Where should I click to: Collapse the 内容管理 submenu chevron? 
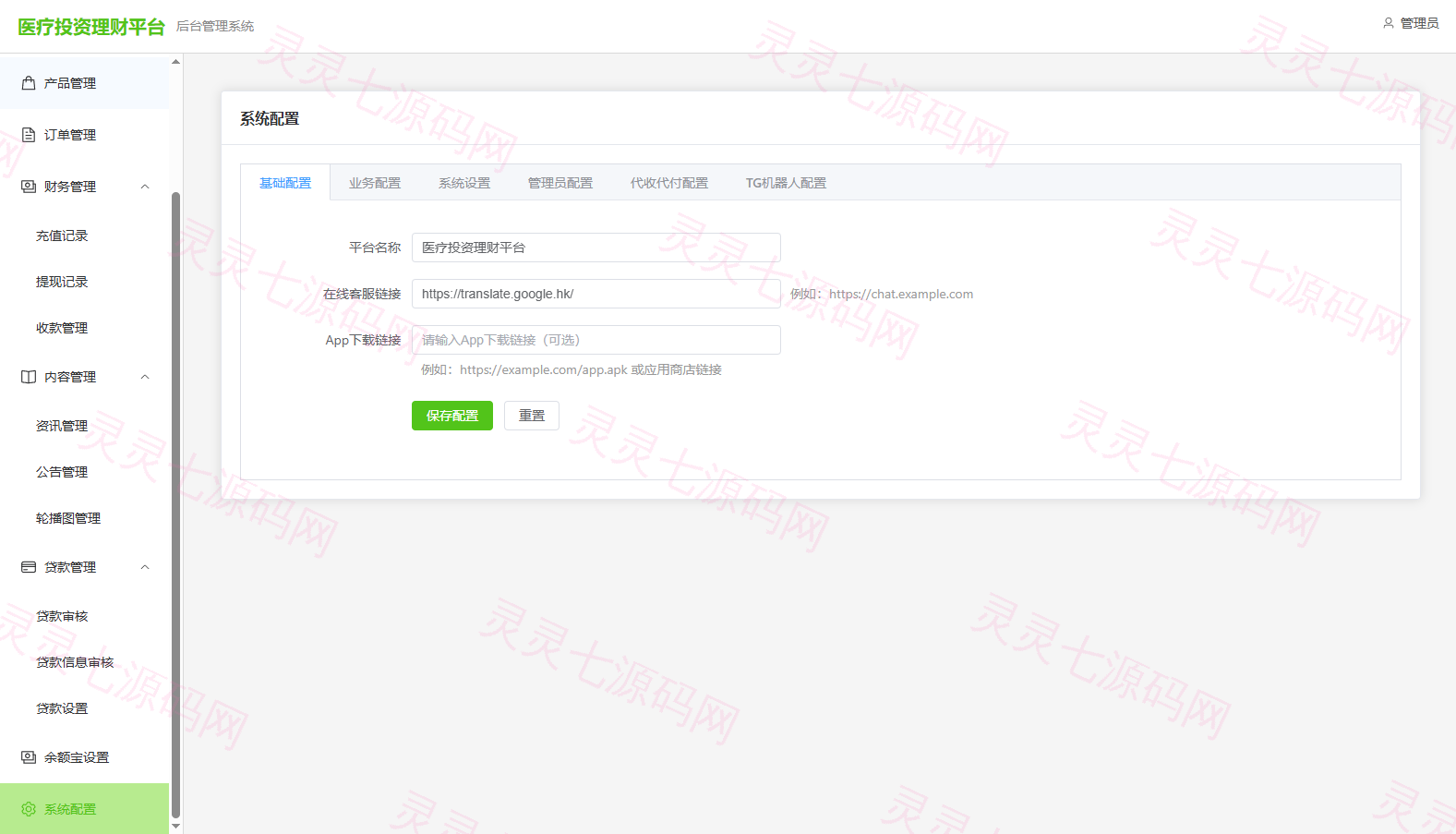pyautogui.click(x=145, y=377)
